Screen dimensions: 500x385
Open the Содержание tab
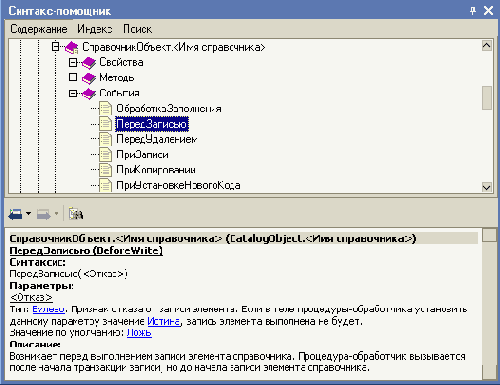[x=39, y=29]
